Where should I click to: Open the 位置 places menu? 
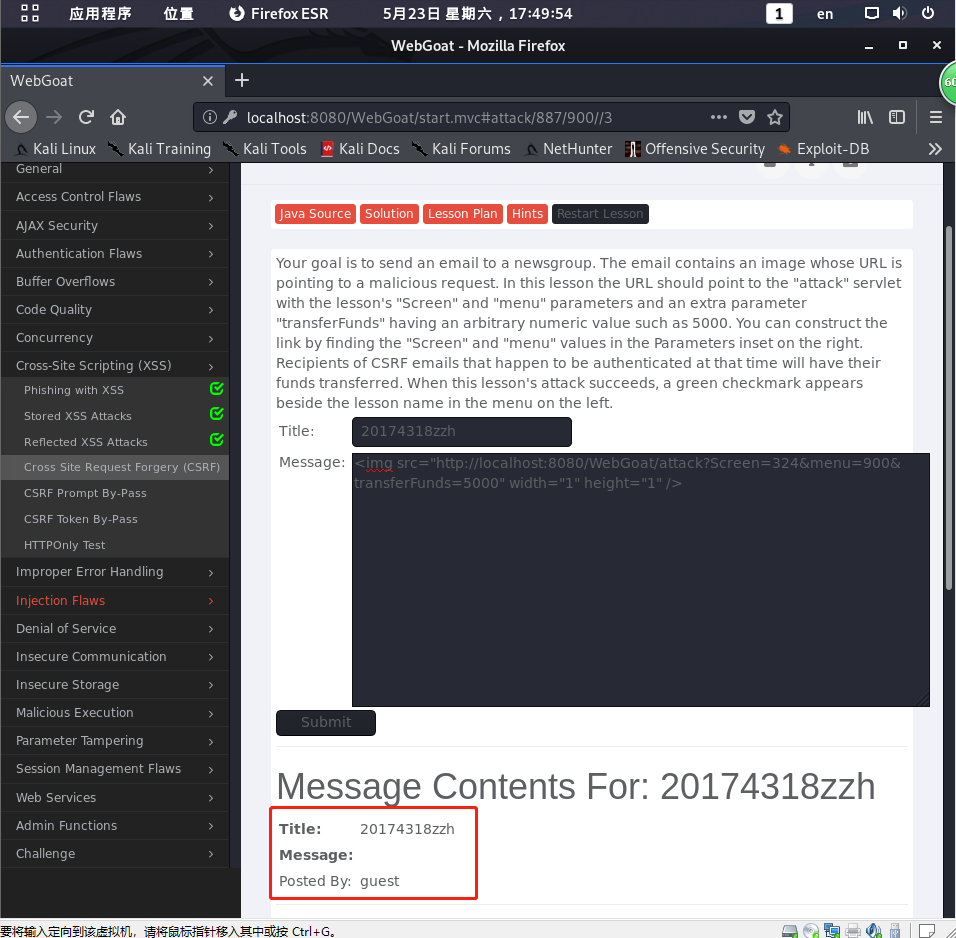(178, 13)
